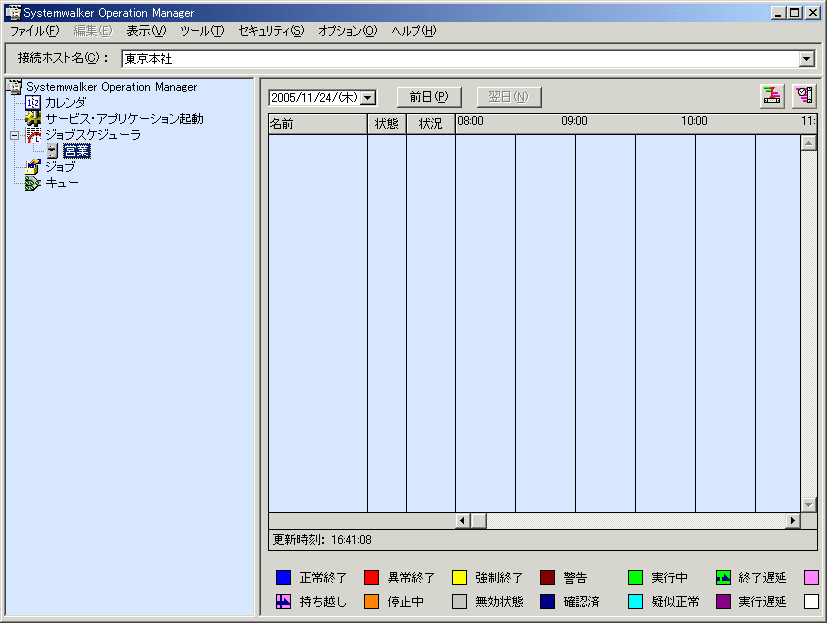Image resolution: width=827 pixels, height=623 pixels.
Task: Click the horizontal scrollbar thumb
Action: (478, 521)
